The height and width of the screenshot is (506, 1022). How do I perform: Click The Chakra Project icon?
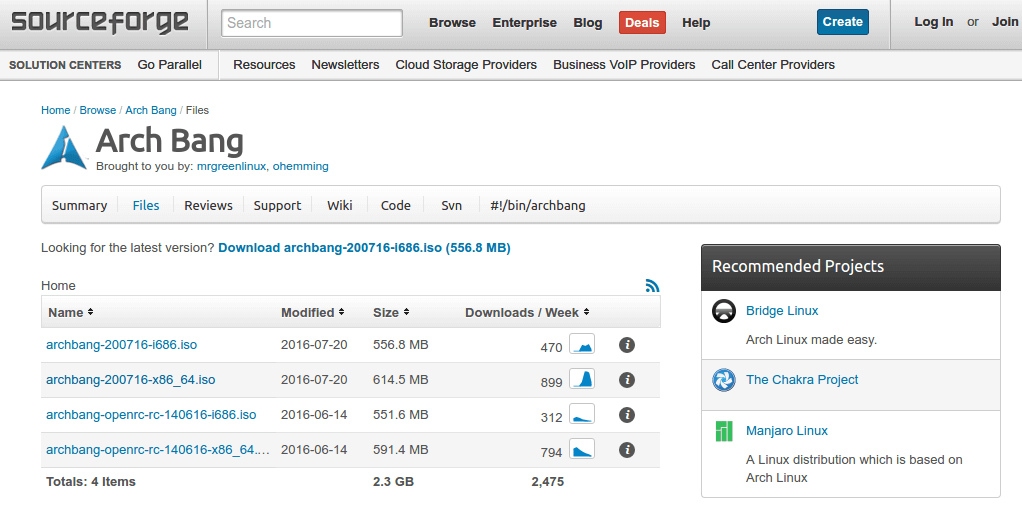click(x=724, y=380)
